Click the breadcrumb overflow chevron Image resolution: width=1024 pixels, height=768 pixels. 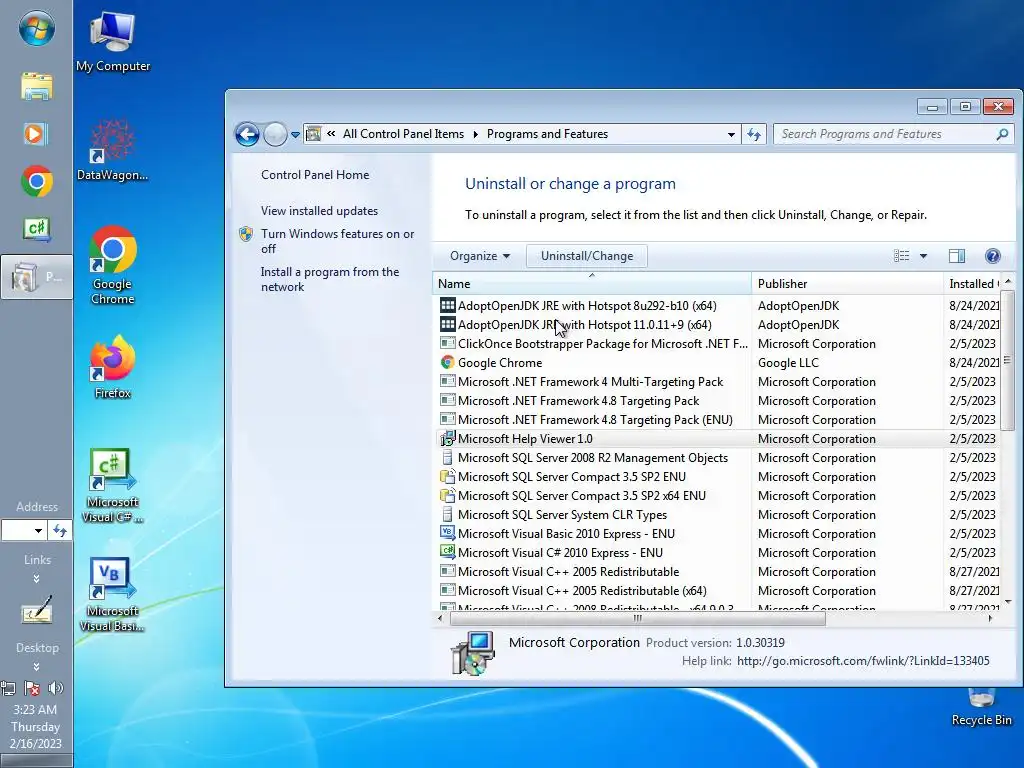click(331, 133)
